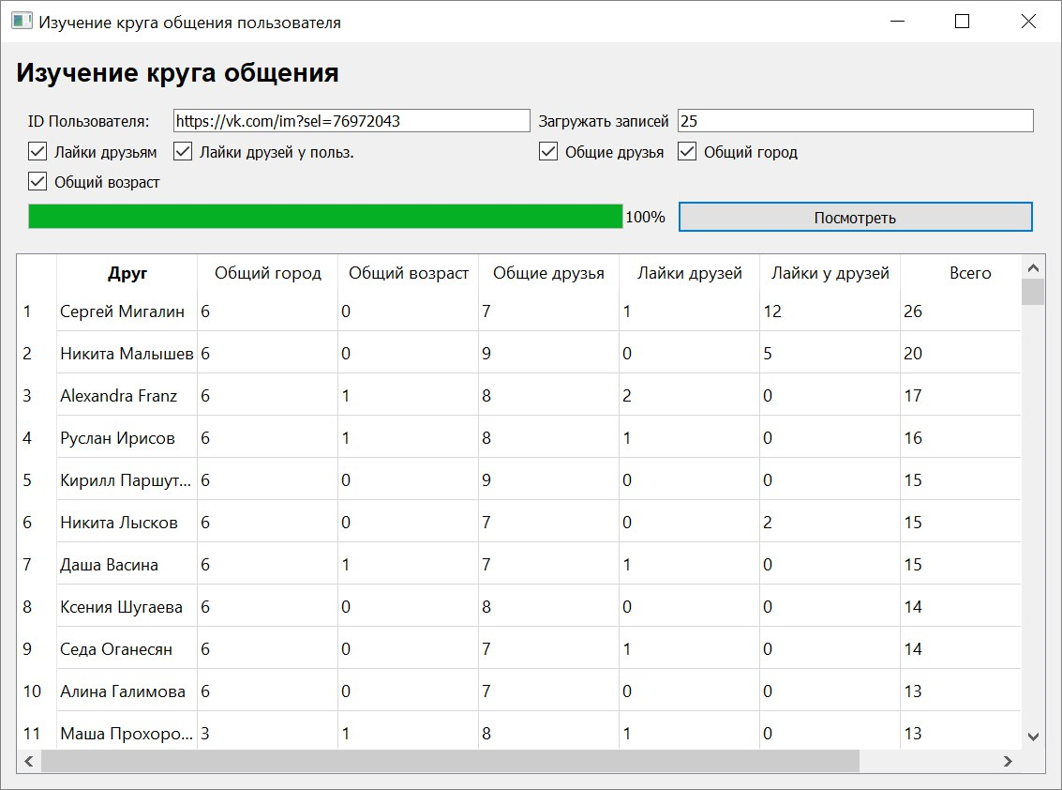Viewport: 1062px width, 790px height.
Task: Click the ID Пользователя input field
Action: coord(350,120)
